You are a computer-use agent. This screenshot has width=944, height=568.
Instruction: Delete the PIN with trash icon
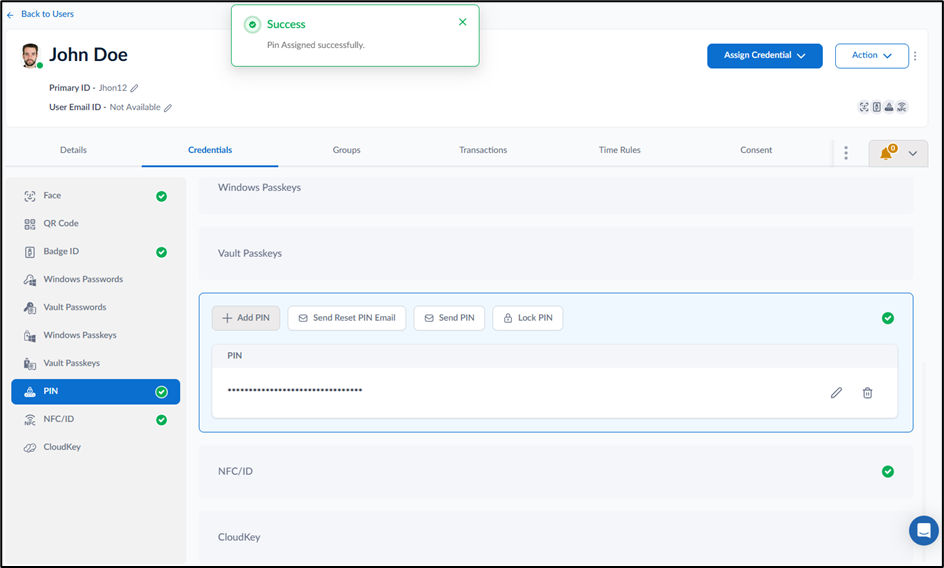tap(868, 393)
